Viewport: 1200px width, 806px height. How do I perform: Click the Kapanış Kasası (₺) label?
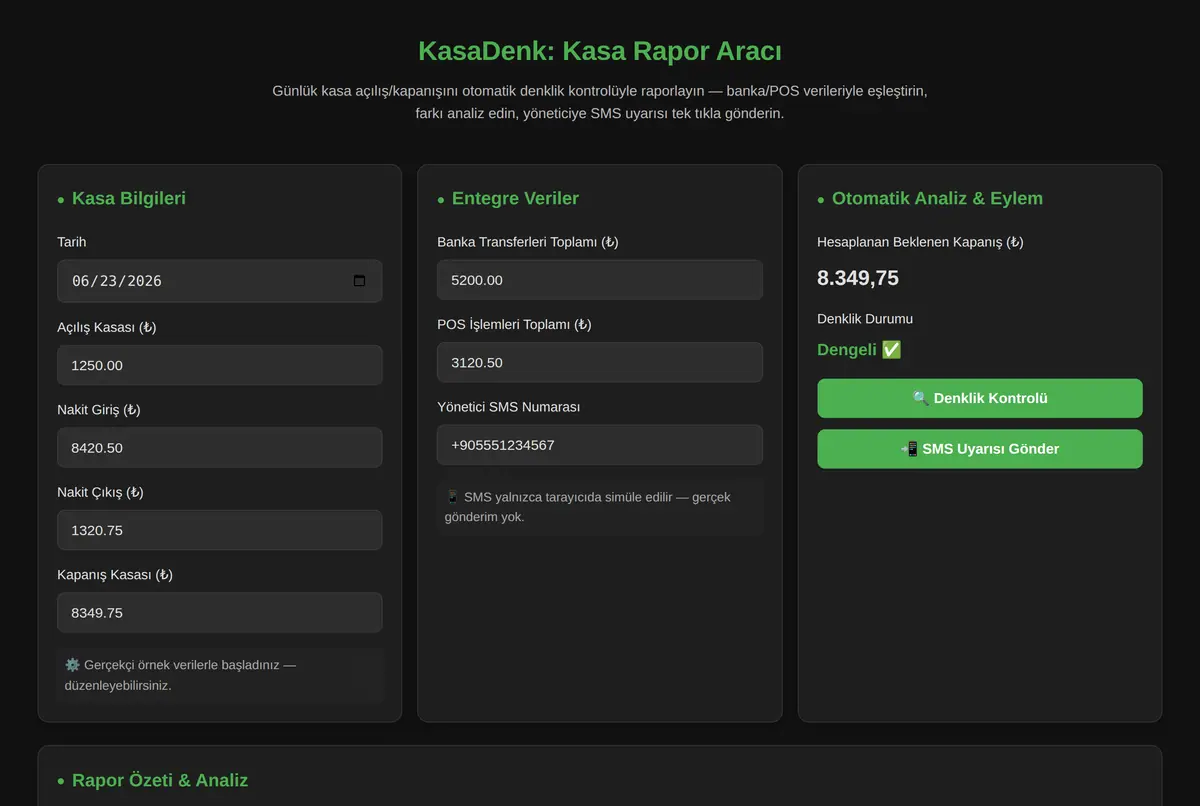tap(115, 575)
